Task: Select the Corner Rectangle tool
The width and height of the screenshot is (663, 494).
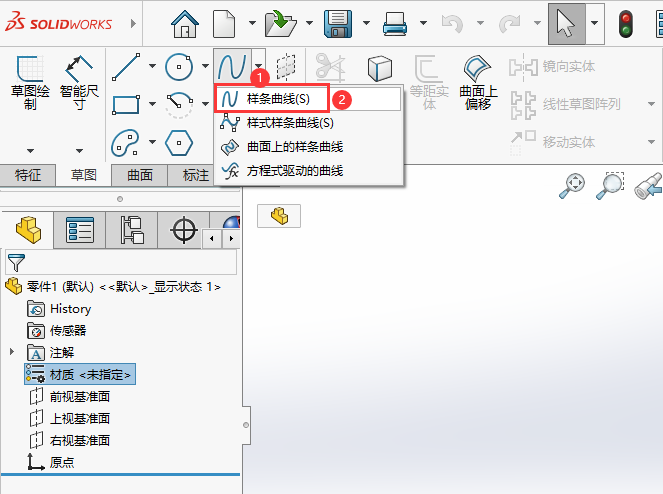Action: [x=126, y=104]
